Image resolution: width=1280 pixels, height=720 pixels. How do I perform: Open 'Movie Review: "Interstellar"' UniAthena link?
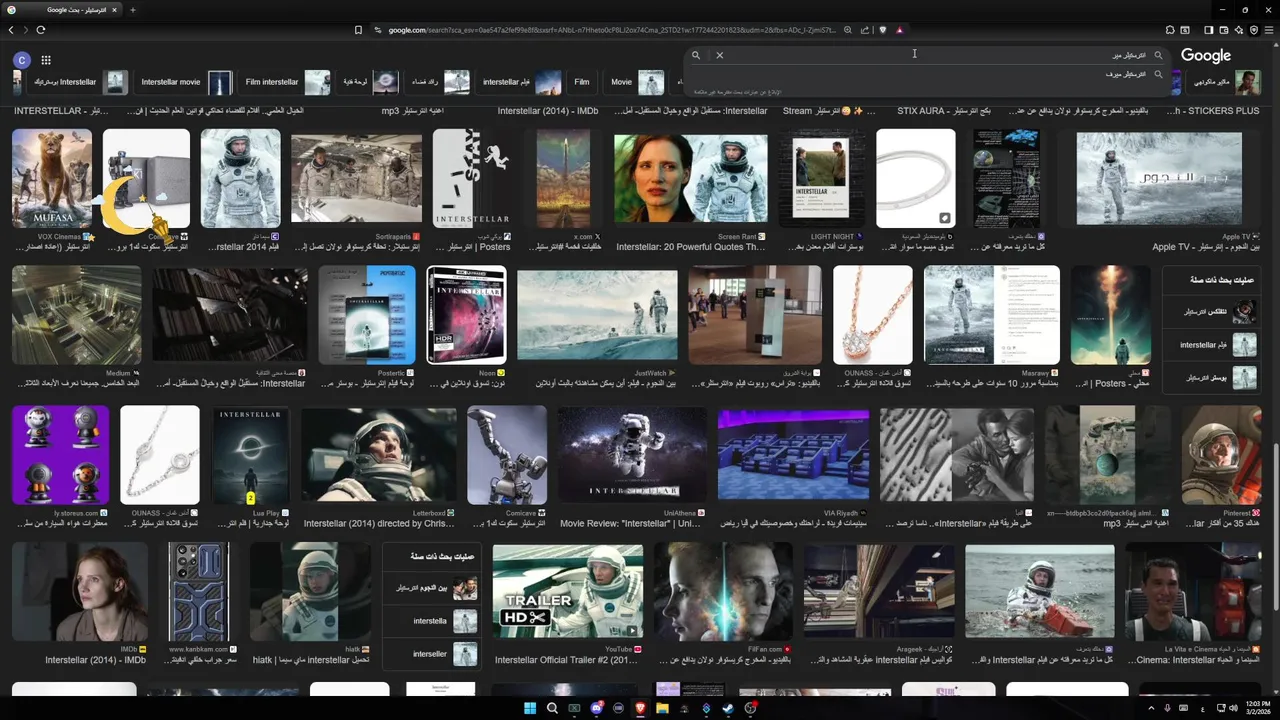coord(632,523)
